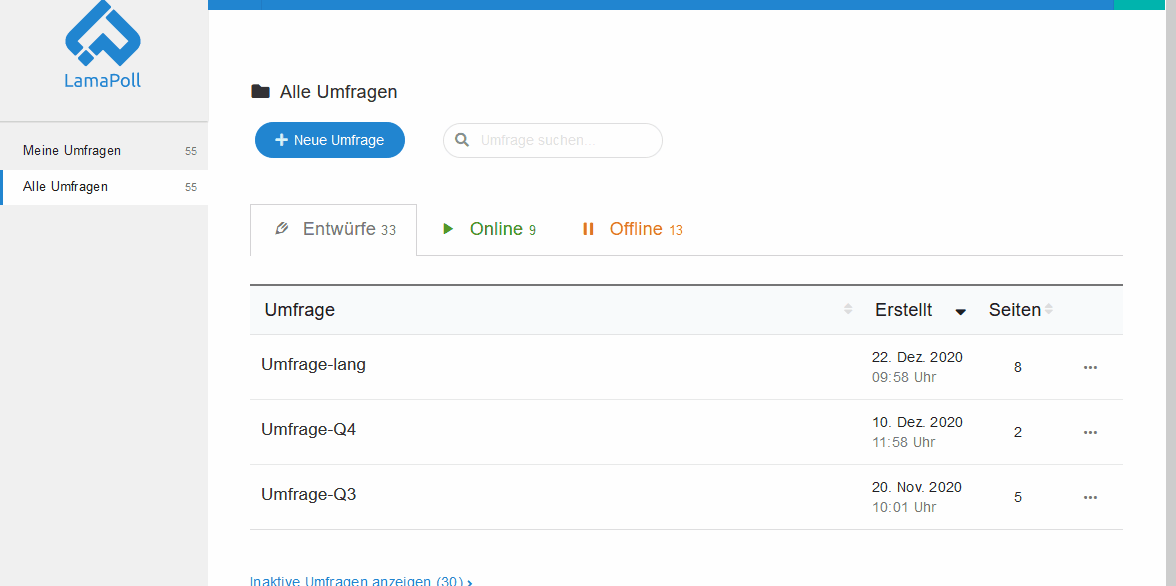Screen dimensions: 1176x586
Task: Select Meine Umfragen in sidebar
Action: point(72,151)
